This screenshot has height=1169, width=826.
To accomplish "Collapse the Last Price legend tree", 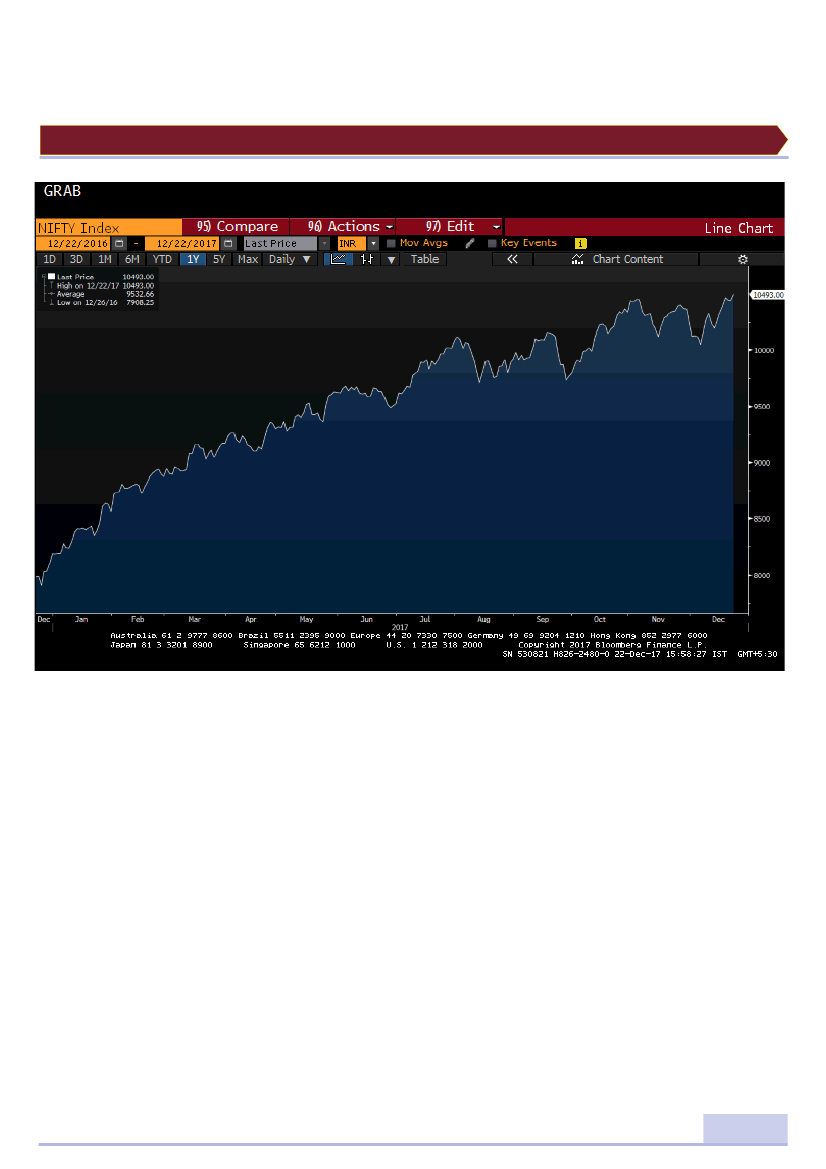I will click(43, 277).
